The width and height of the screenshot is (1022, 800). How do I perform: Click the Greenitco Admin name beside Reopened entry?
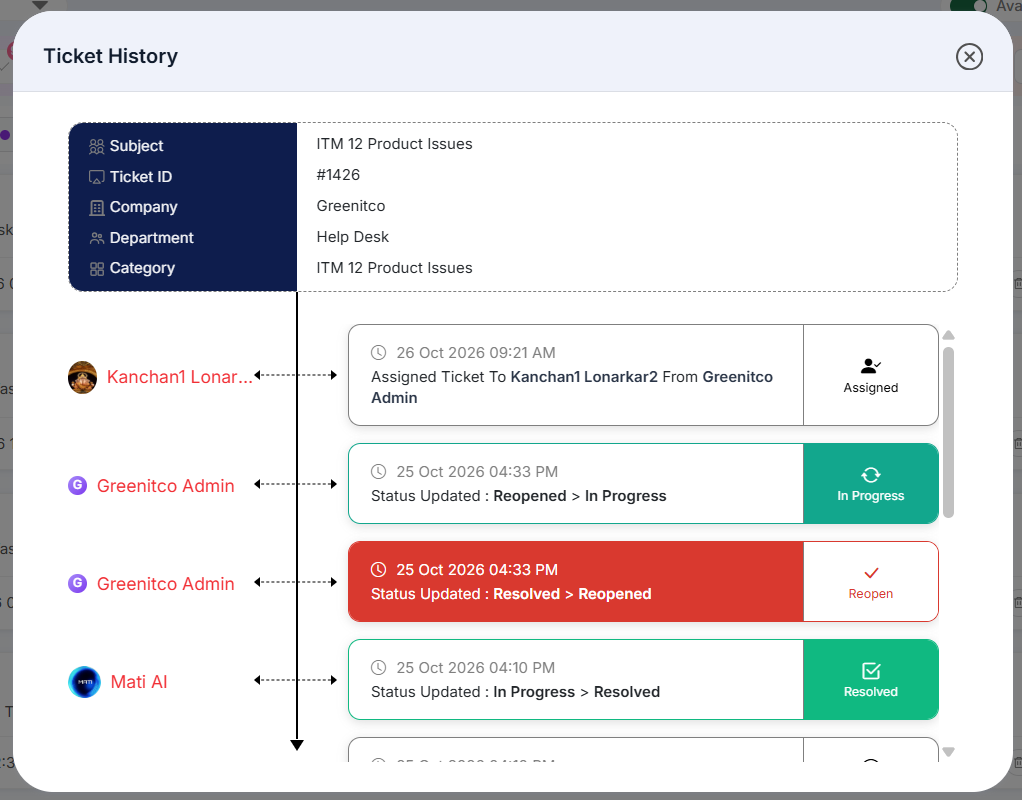click(166, 584)
